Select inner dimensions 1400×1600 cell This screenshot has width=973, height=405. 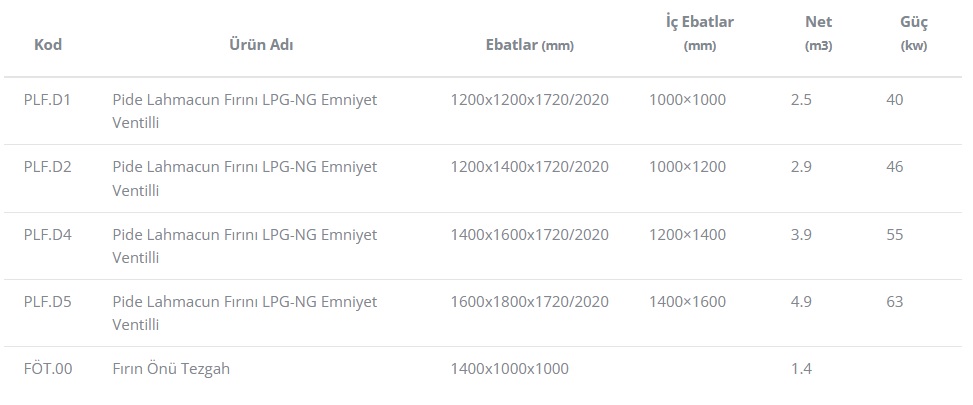click(688, 302)
